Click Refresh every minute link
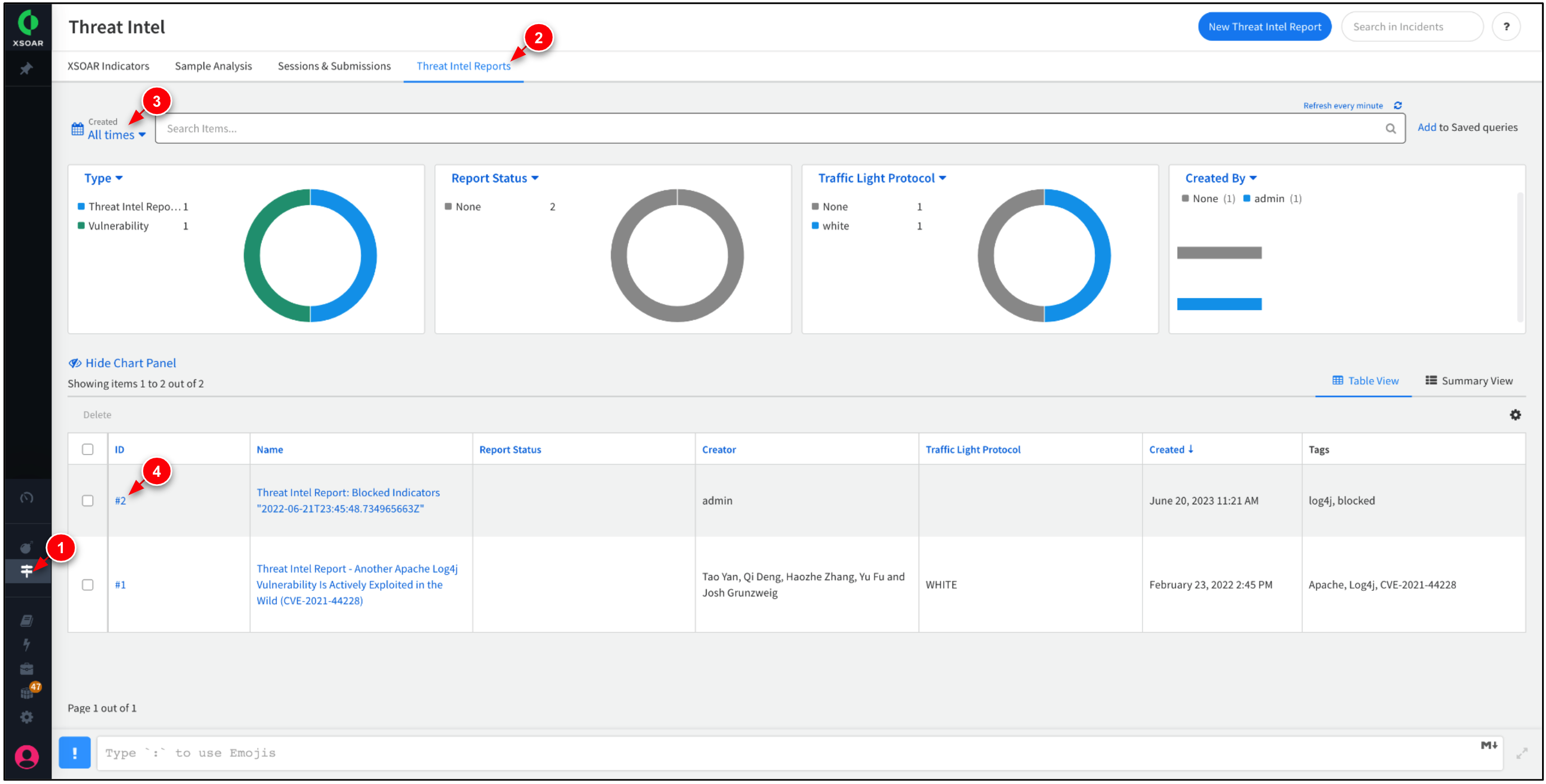The width and height of the screenshot is (1546, 784). 1343,106
